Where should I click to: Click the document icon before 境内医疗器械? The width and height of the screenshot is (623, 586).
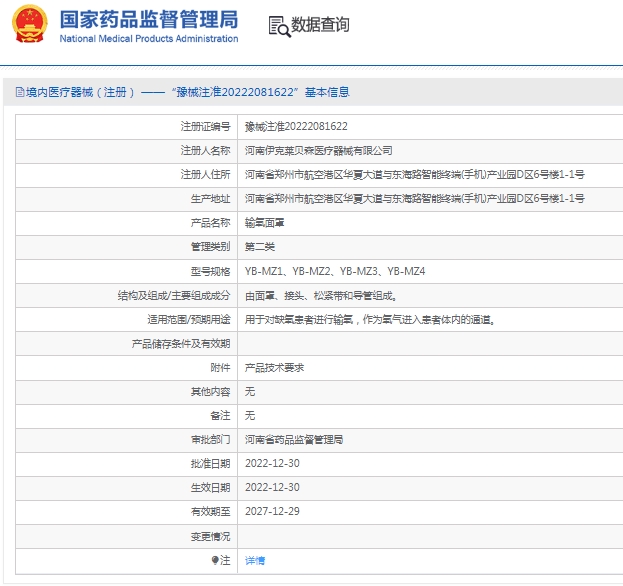coord(20,92)
